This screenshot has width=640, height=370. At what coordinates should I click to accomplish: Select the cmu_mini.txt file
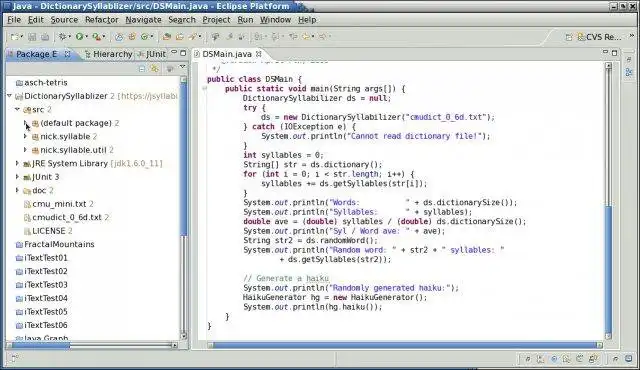pyautogui.click(x=58, y=204)
